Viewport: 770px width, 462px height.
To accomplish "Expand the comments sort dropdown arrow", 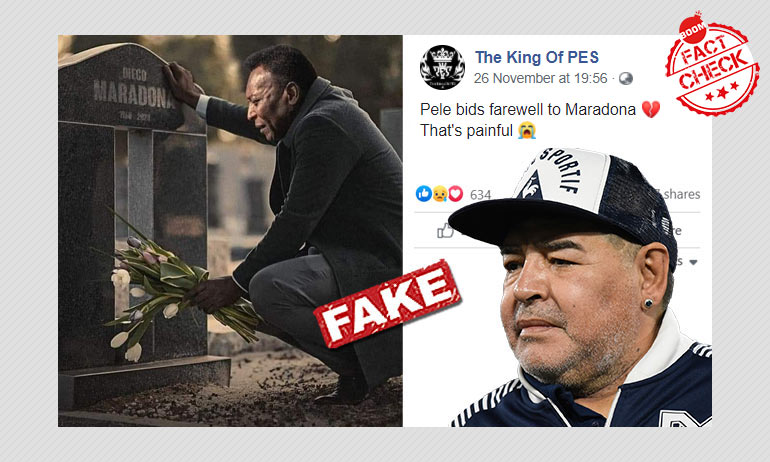I will [x=693, y=262].
